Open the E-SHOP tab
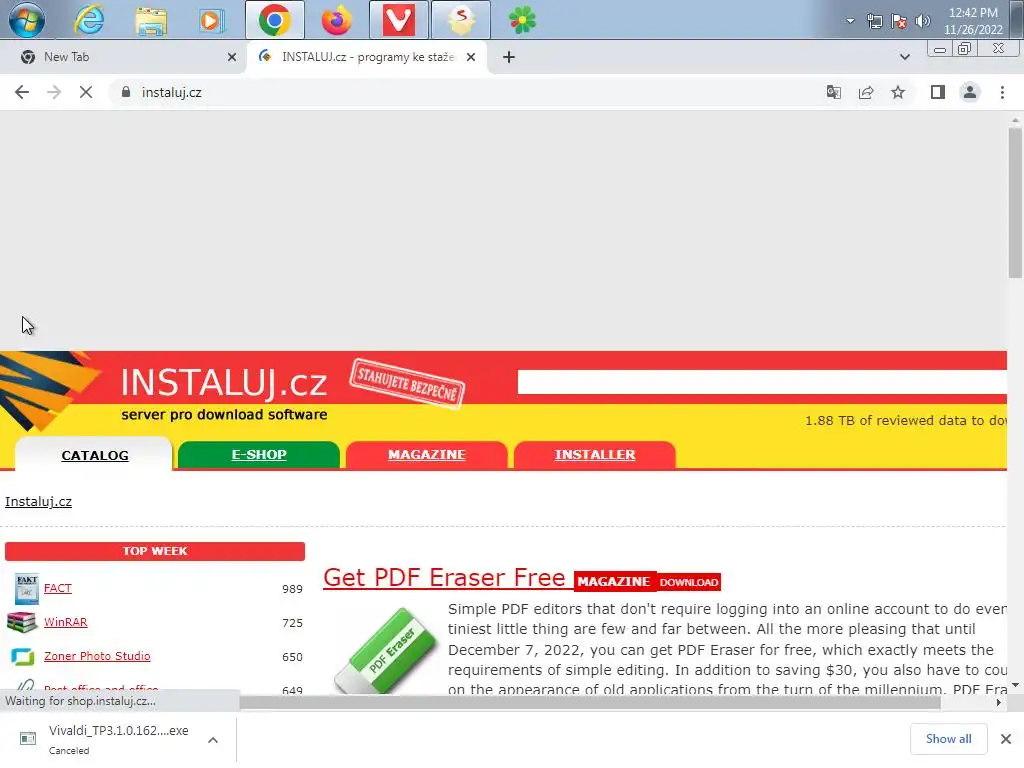The image size is (1024, 768). tap(259, 455)
